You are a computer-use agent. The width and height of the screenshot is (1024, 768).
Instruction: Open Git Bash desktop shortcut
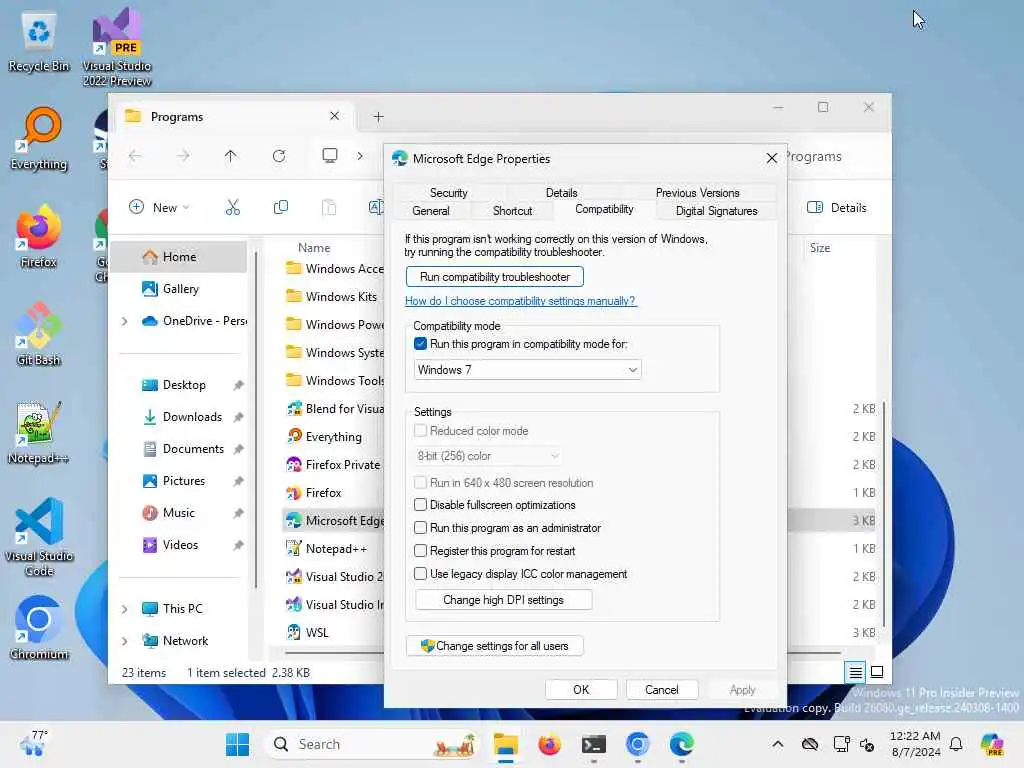point(39,334)
